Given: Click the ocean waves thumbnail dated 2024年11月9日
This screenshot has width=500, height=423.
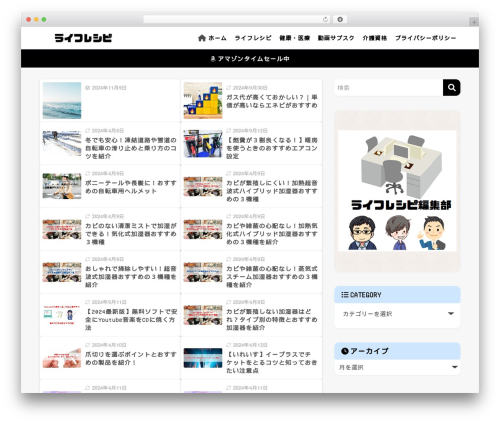Looking at the screenshot, I should pyautogui.click(x=62, y=100).
